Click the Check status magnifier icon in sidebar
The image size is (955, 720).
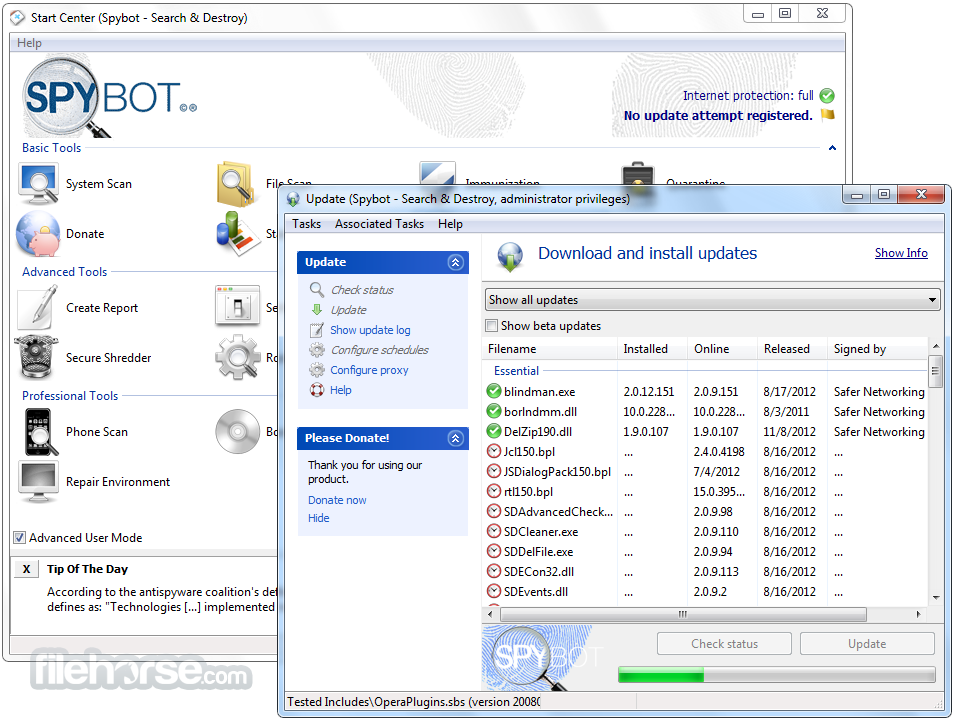pos(317,289)
